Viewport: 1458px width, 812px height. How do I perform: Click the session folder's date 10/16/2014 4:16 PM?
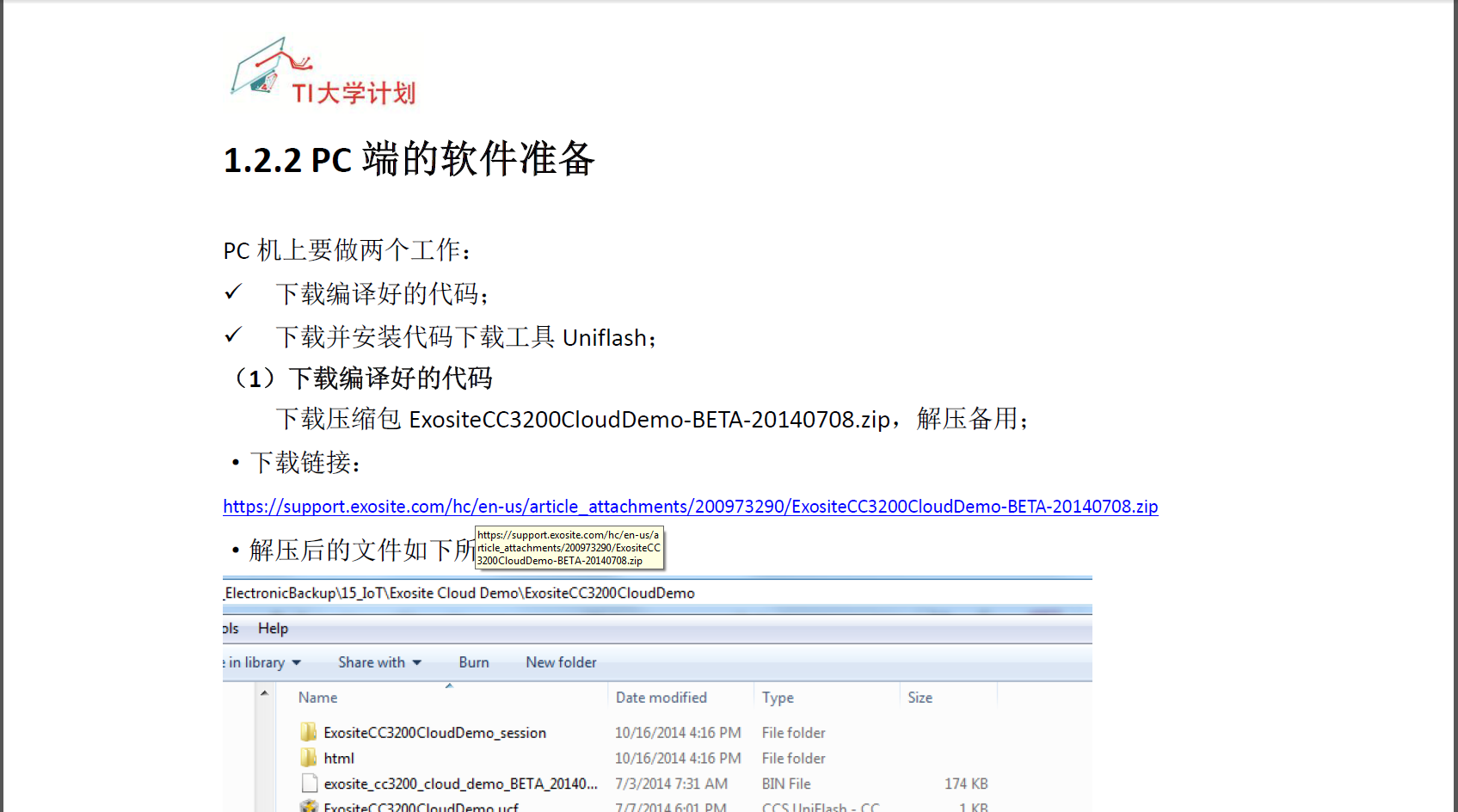coord(678,733)
